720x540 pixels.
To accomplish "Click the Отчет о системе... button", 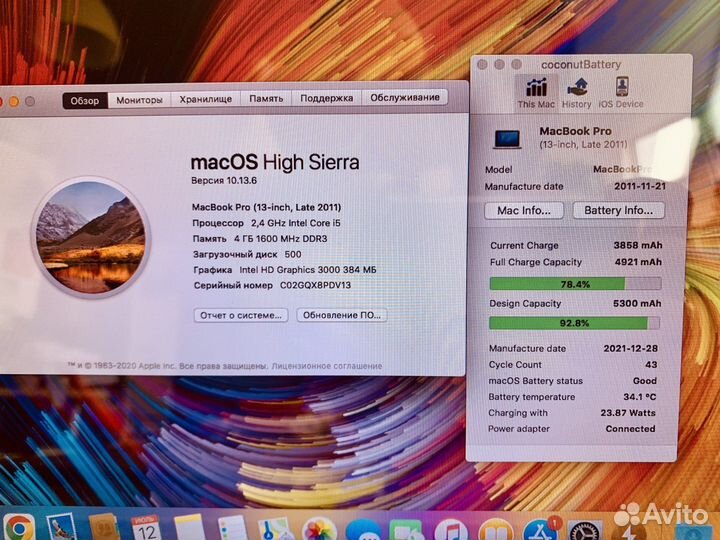I will pos(241,315).
